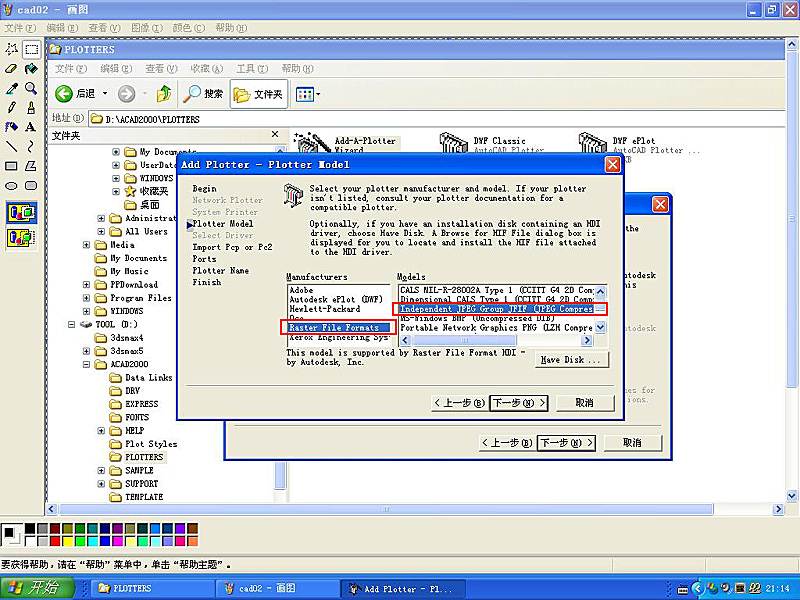The height and width of the screenshot is (600, 800).
Task: Select the Ellipse tool in Paint
Action: [x=12, y=186]
